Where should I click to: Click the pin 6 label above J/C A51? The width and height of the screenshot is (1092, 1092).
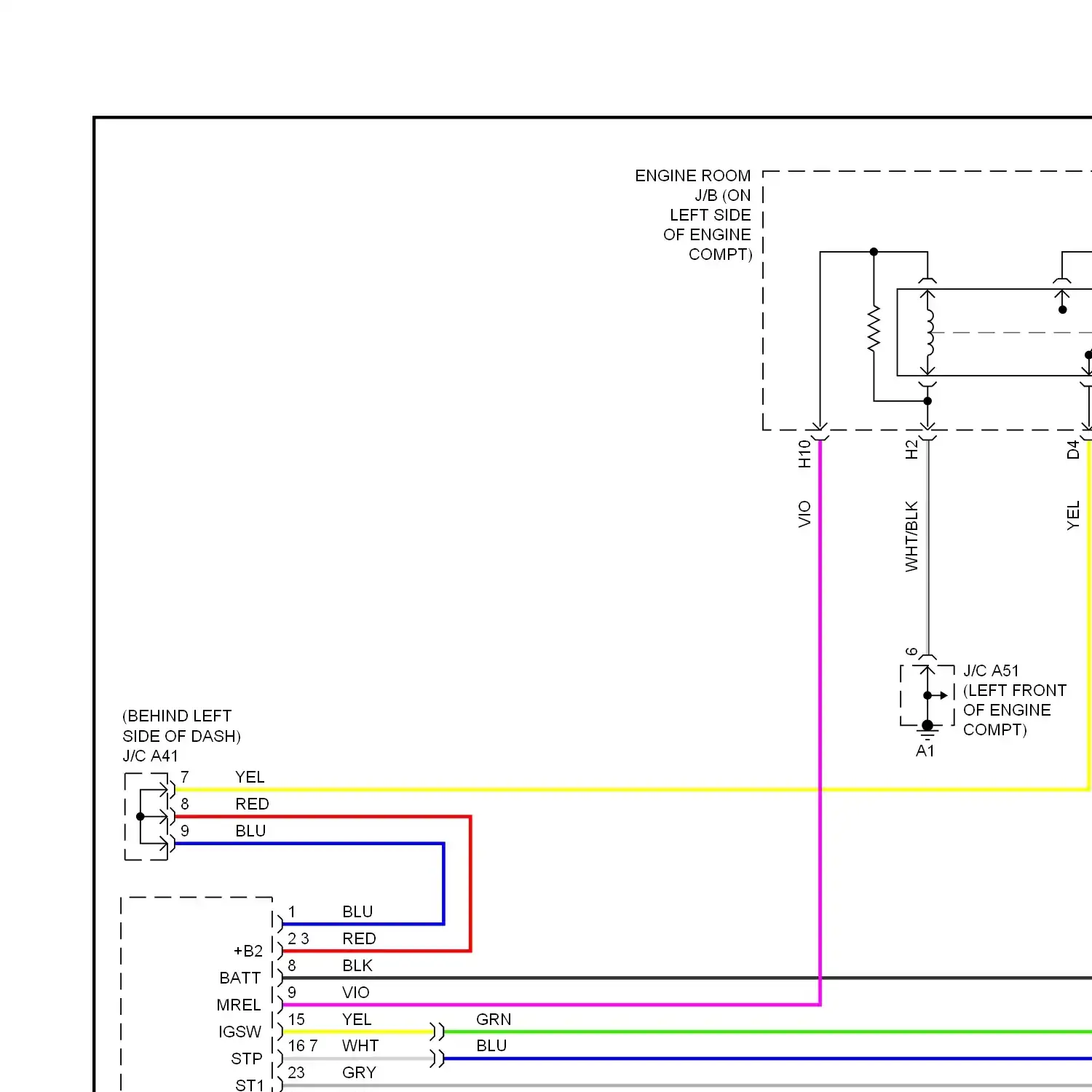(911, 651)
